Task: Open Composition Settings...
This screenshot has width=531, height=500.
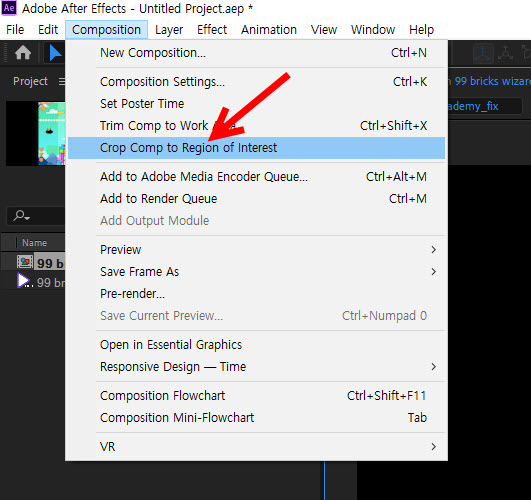Action: (256, 82)
